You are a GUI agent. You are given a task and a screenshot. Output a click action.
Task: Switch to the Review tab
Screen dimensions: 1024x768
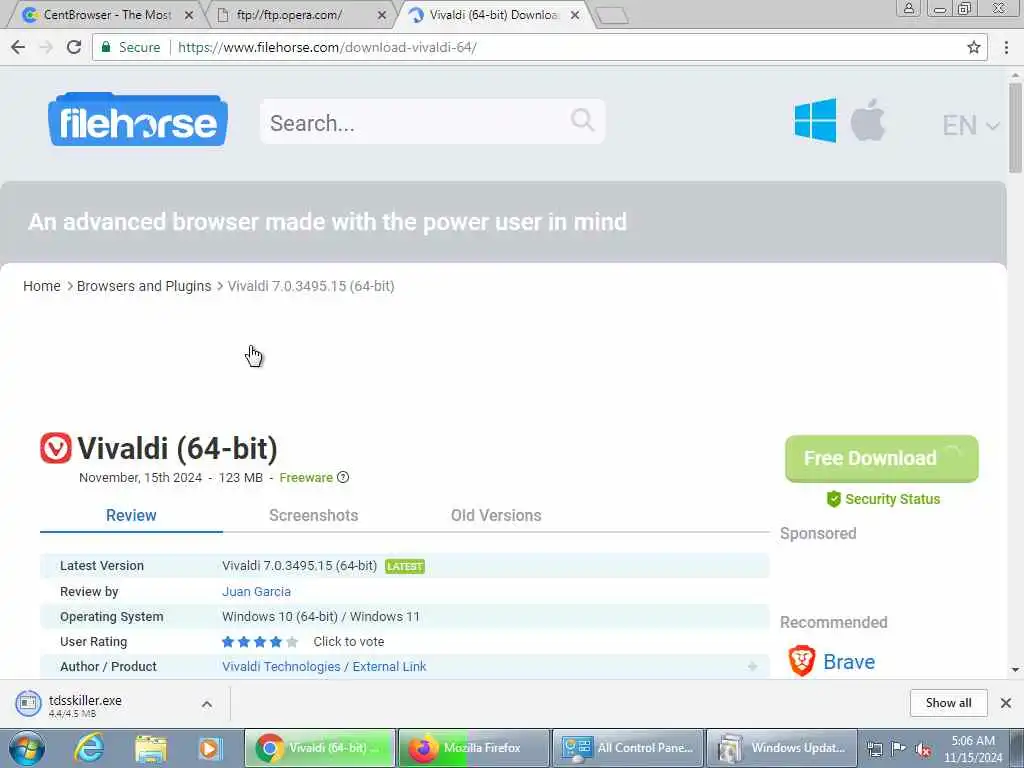pyautogui.click(x=131, y=515)
